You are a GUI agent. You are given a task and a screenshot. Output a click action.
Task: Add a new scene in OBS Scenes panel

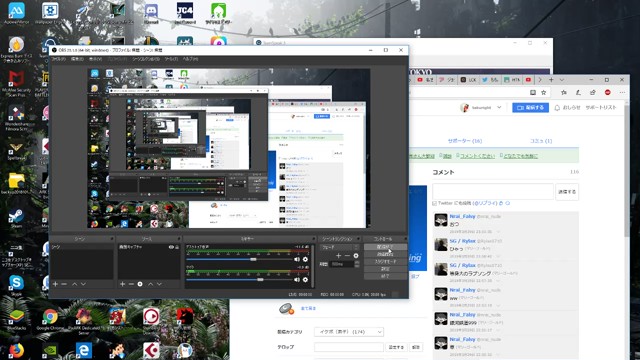click(55, 284)
